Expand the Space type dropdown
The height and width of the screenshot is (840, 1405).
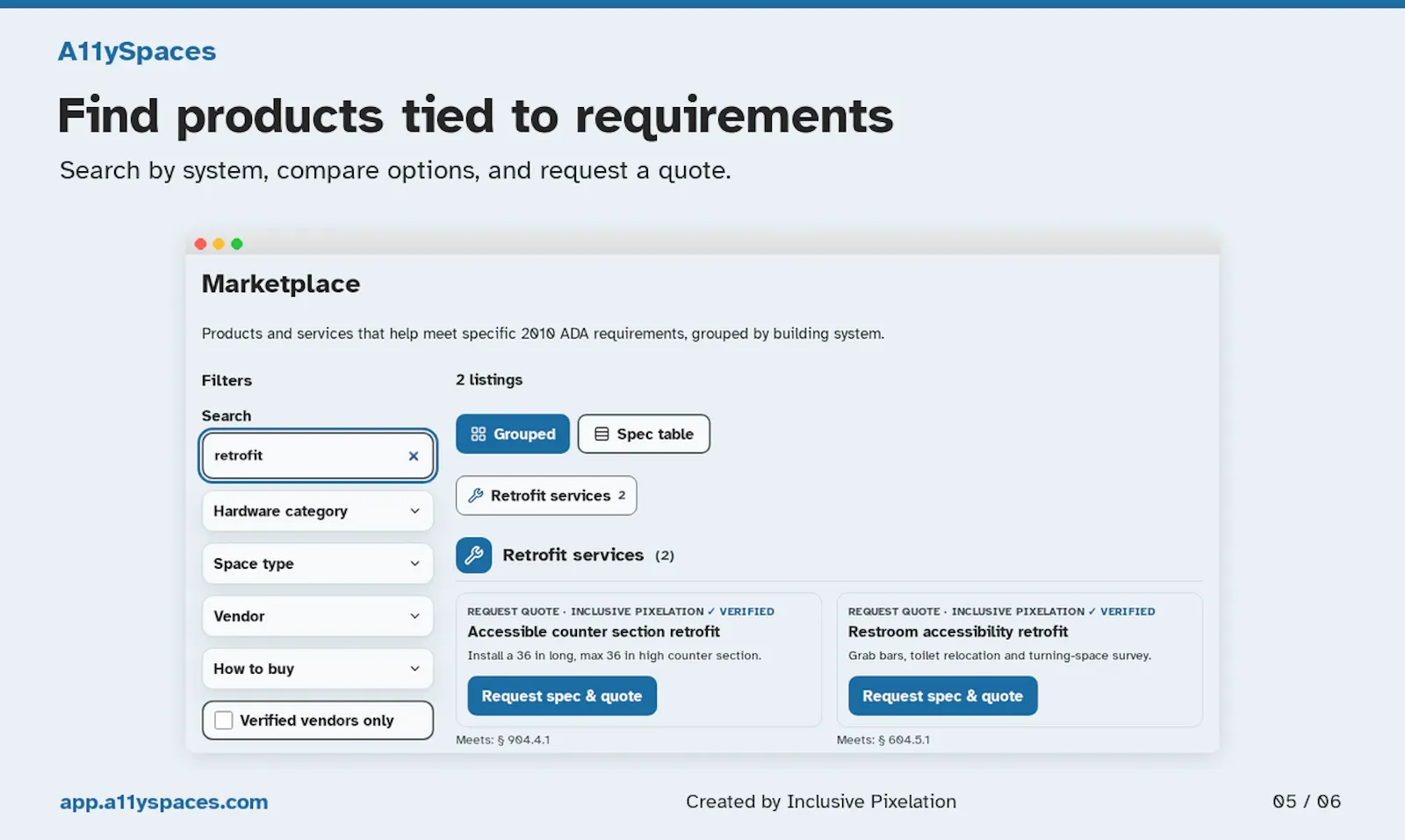318,564
